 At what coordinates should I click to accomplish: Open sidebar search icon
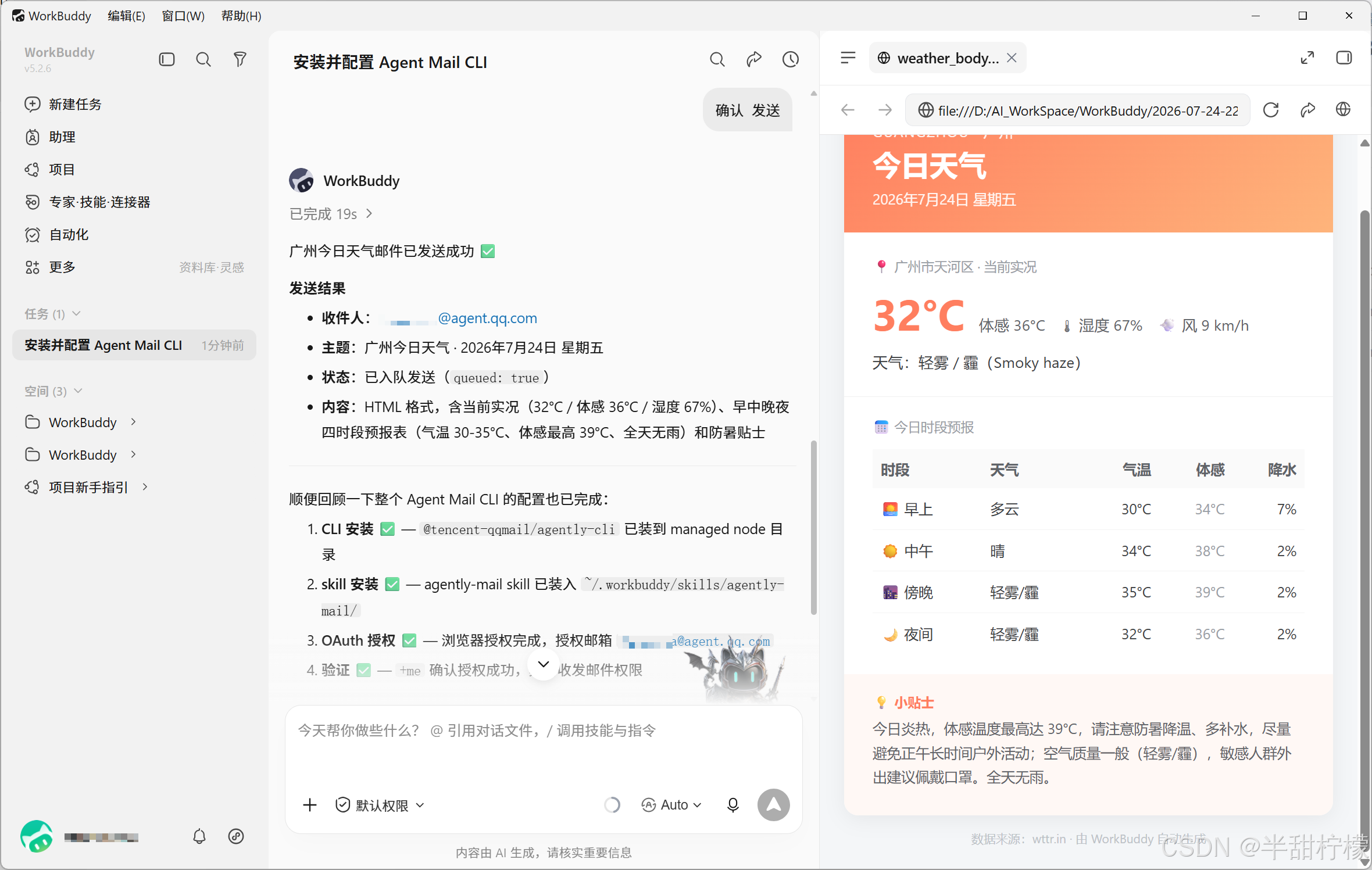(x=203, y=59)
